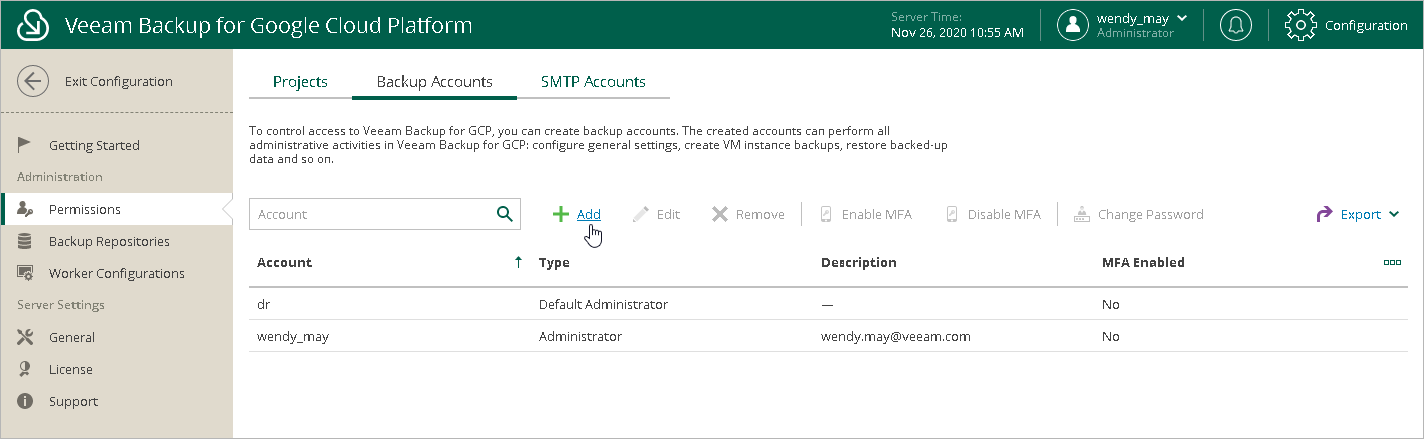Toggle Account column sort arrow
1424x439 pixels.
tap(518, 263)
